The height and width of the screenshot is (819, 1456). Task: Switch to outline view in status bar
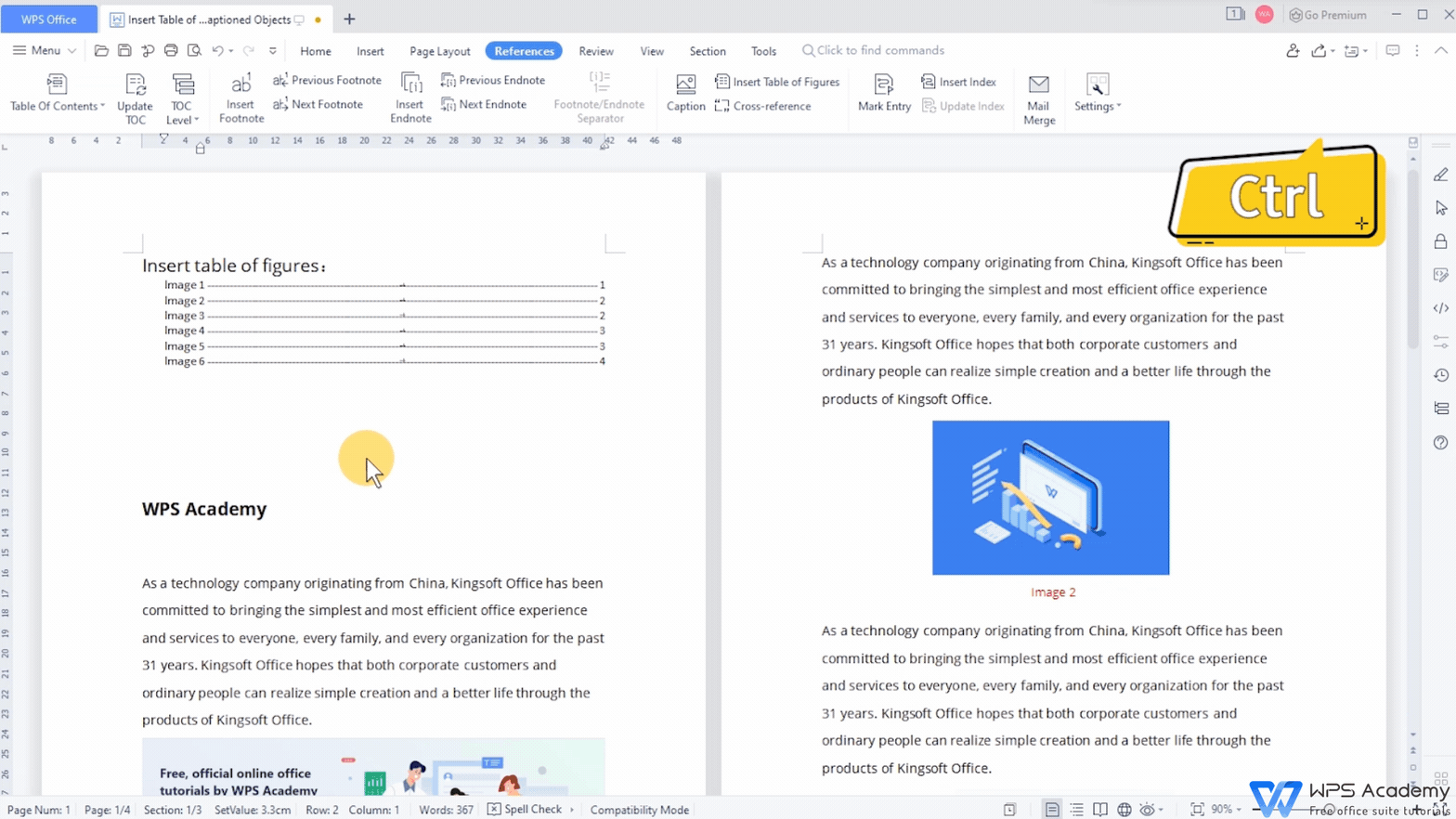[x=1076, y=810]
